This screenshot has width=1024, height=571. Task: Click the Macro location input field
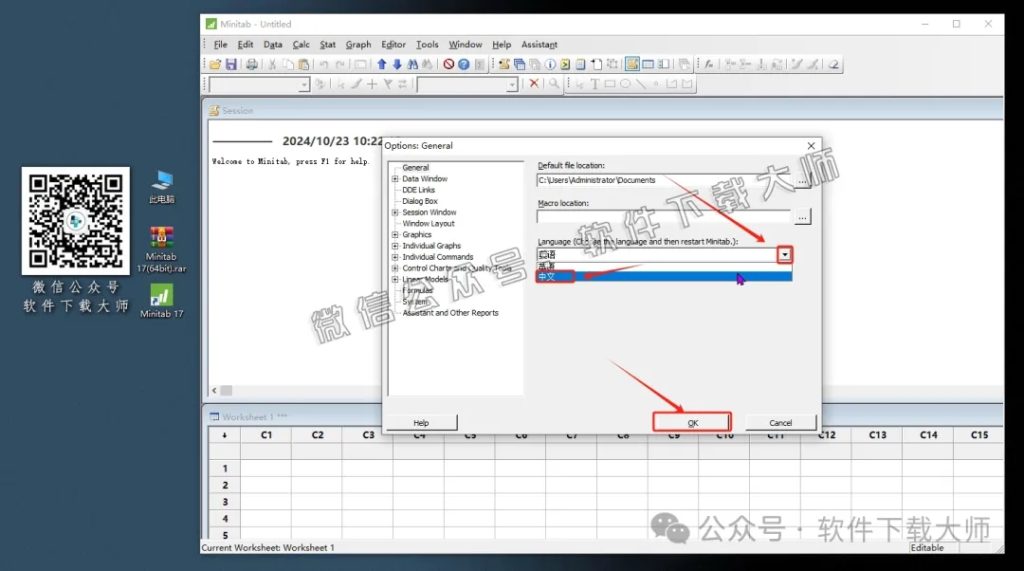[664, 216]
